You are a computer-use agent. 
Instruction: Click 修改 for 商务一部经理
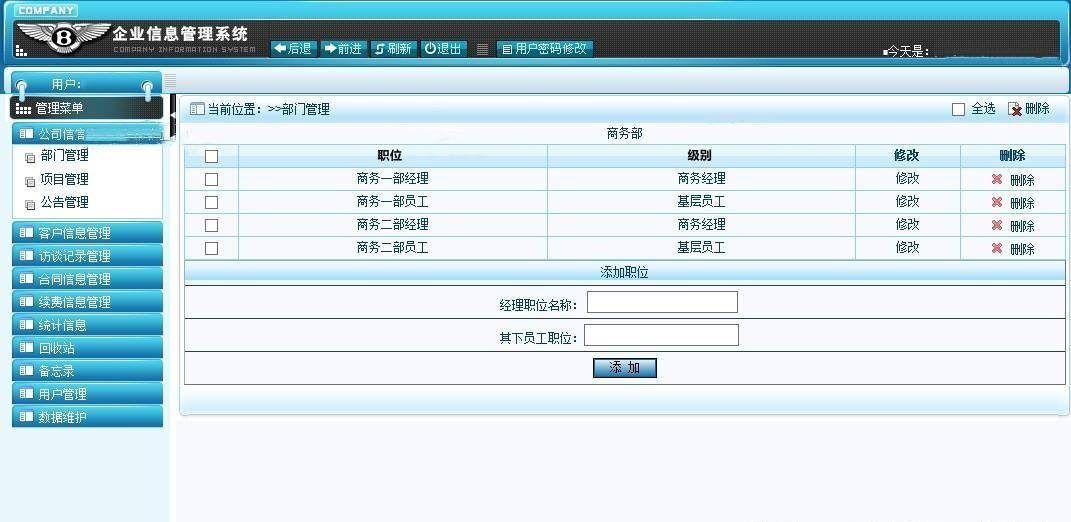[907, 178]
